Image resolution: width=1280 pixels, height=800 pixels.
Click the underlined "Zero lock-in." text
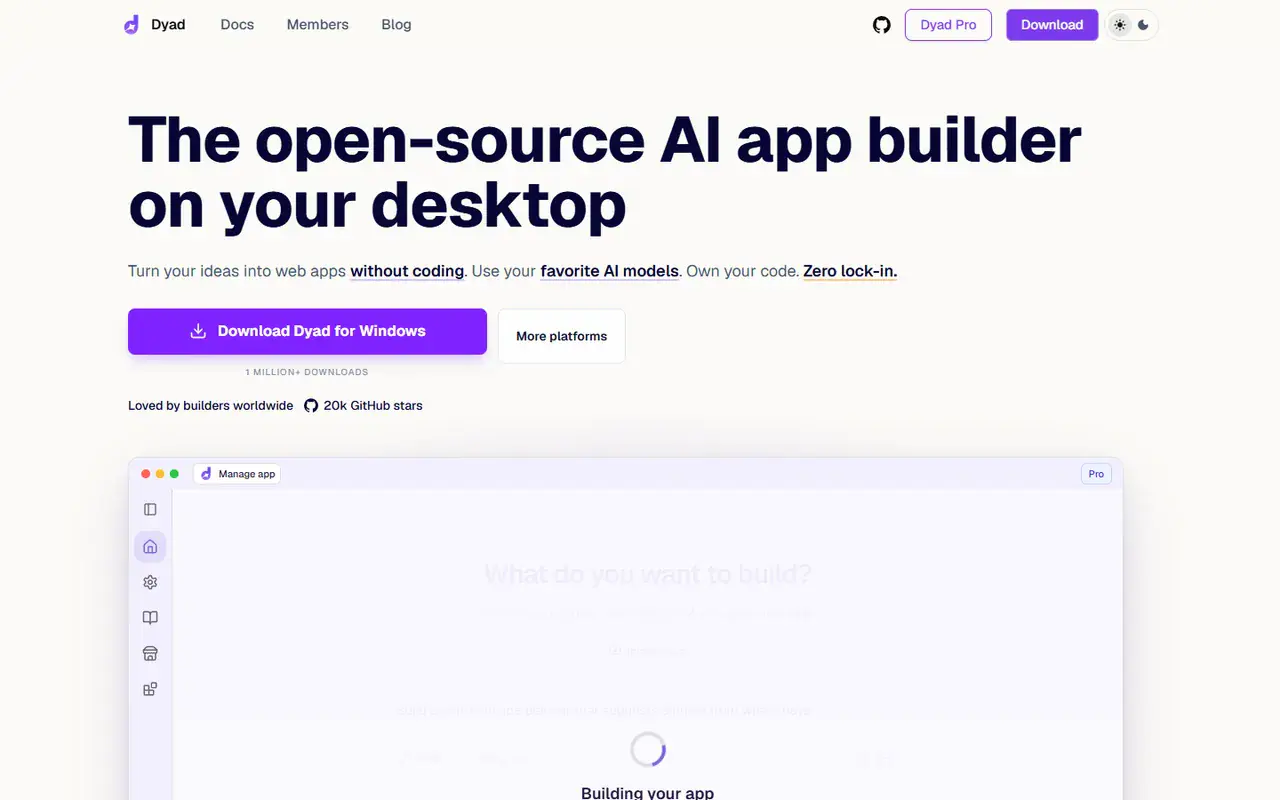(850, 271)
